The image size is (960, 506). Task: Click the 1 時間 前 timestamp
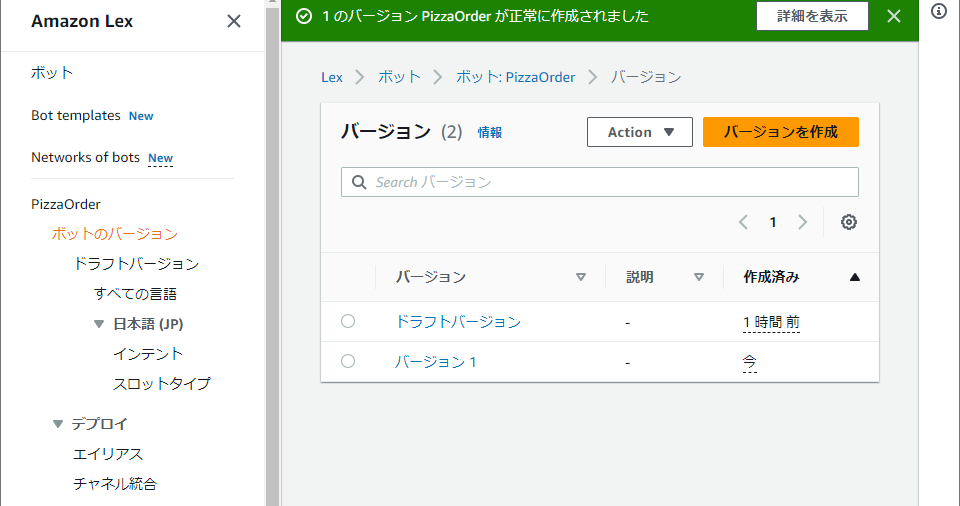pyautogui.click(x=771, y=322)
